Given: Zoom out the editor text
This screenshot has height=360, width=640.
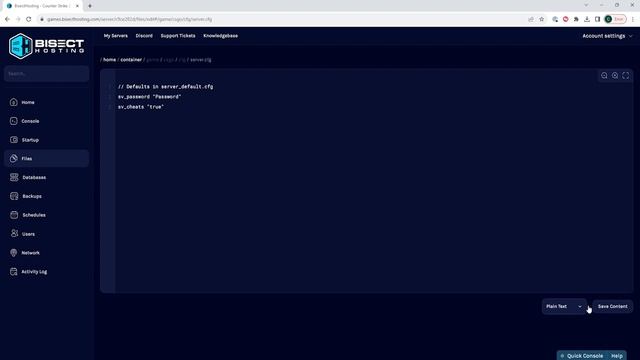Looking at the screenshot, I should (604, 76).
